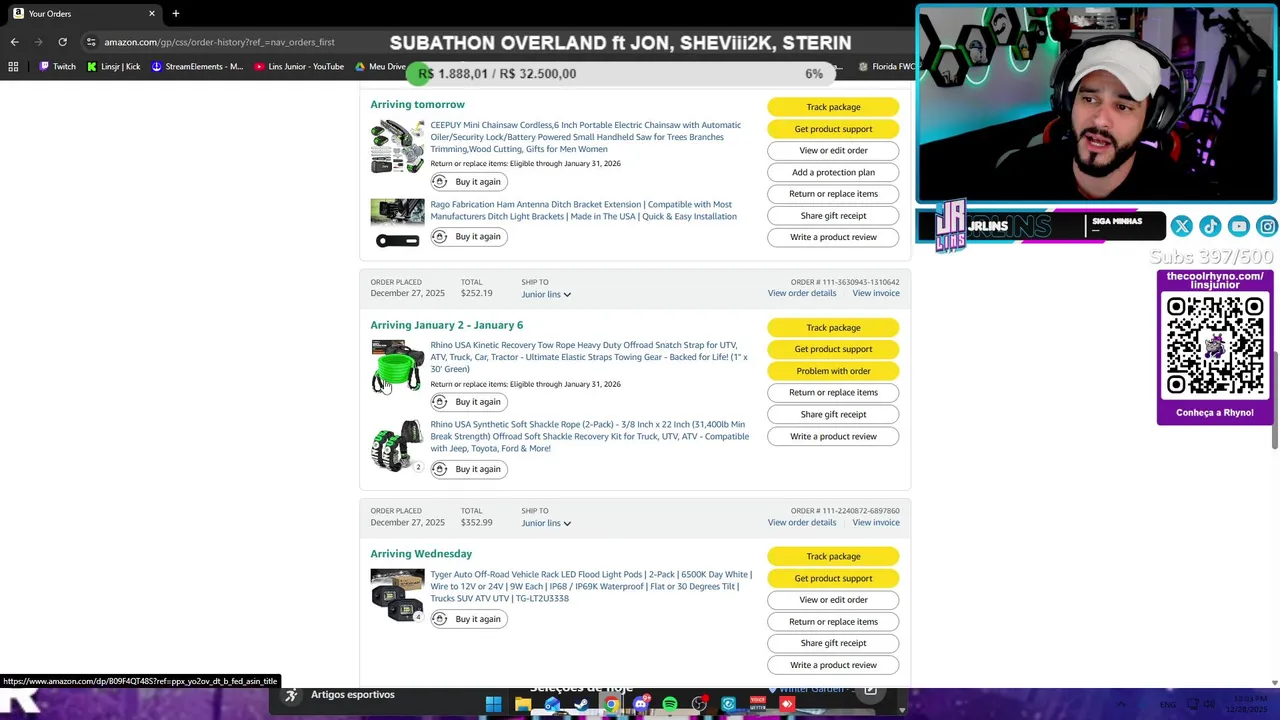The width and height of the screenshot is (1280, 720).
Task: Select the Your Orders browser tab
Action: tap(82, 14)
